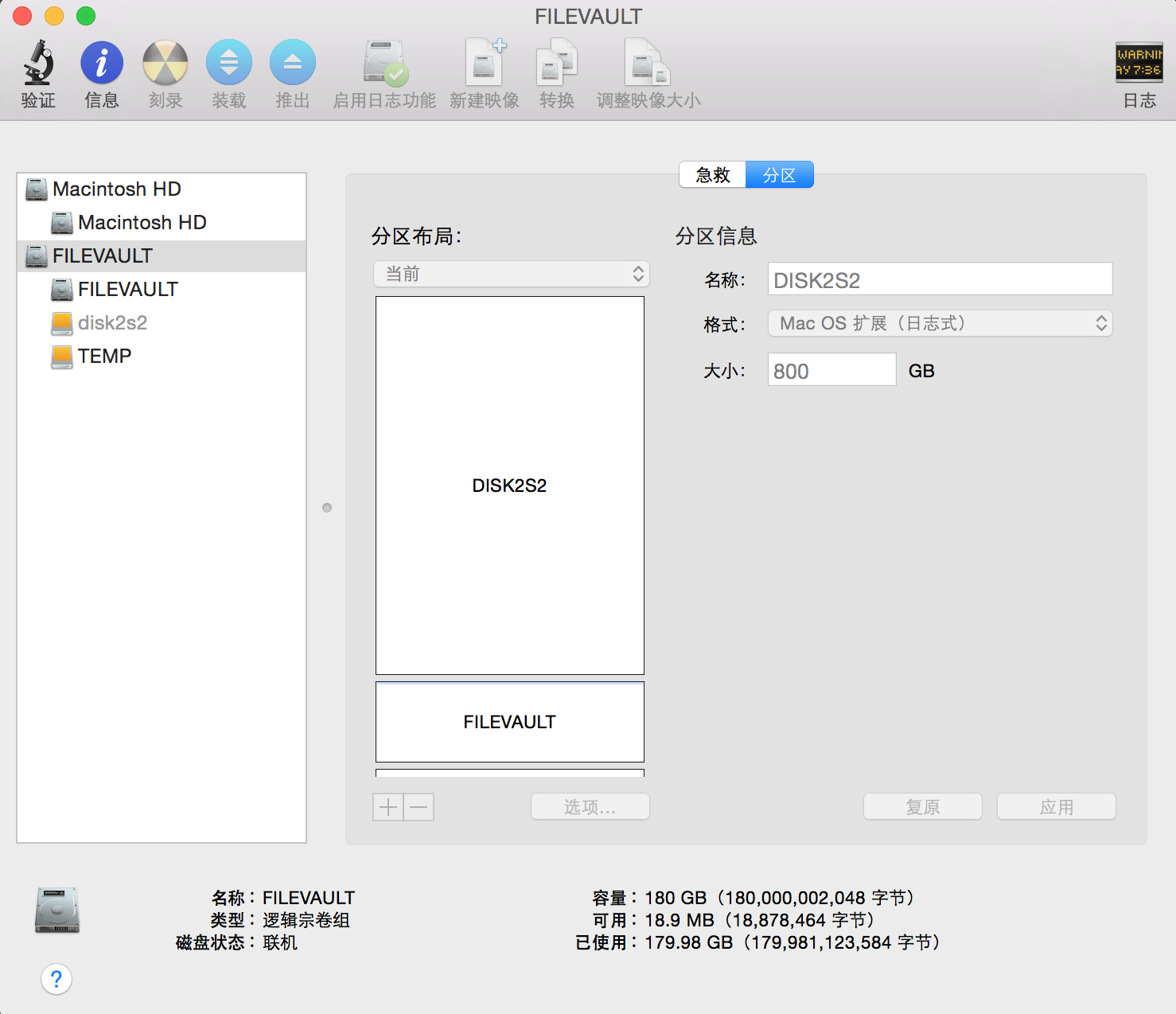Click the help question mark button
The width and height of the screenshot is (1176, 1014).
coord(56,979)
